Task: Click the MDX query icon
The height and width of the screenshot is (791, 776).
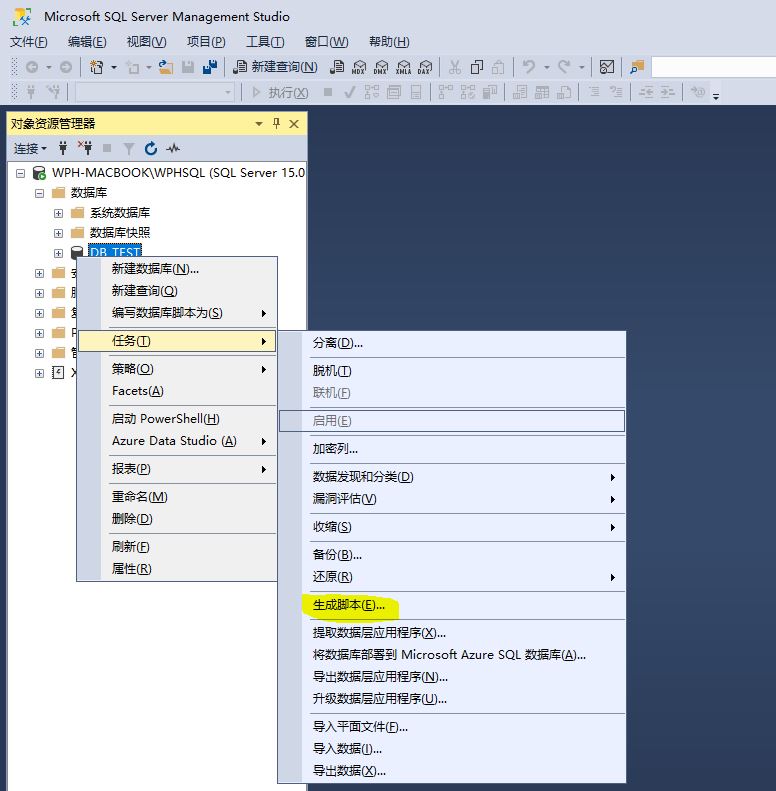Action: pos(359,67)
